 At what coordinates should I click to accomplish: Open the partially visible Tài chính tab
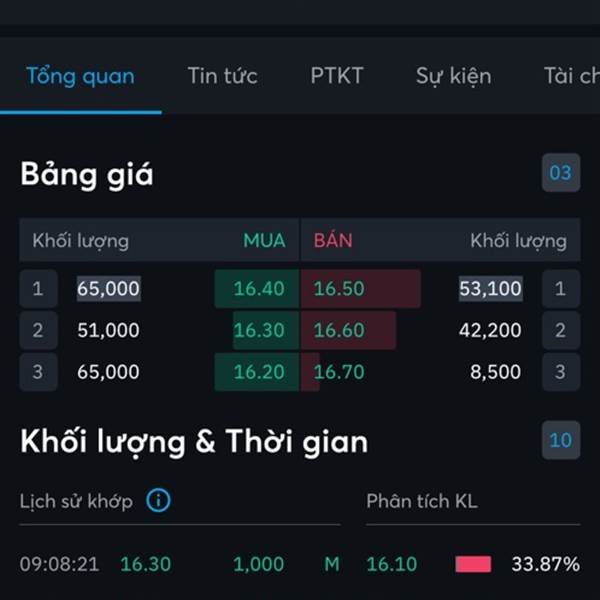pos(572,76)
